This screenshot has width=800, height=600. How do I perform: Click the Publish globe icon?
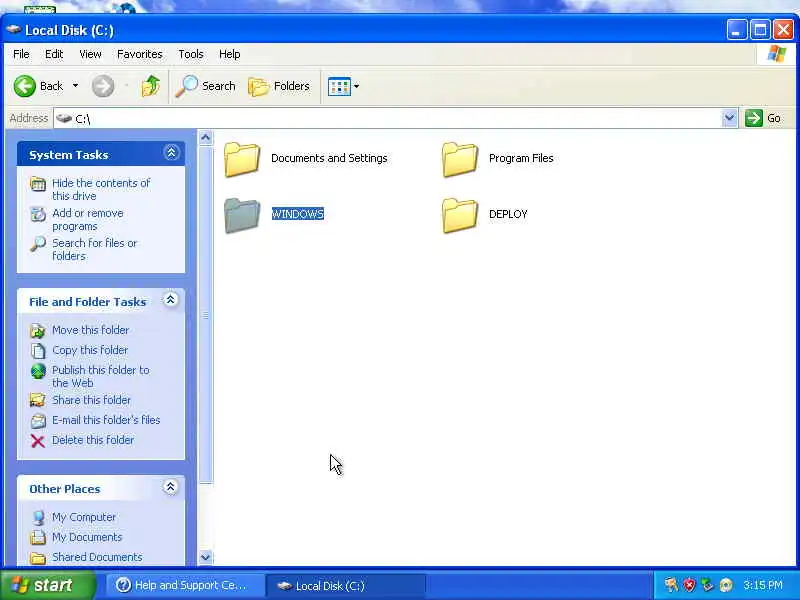[38, 371]
